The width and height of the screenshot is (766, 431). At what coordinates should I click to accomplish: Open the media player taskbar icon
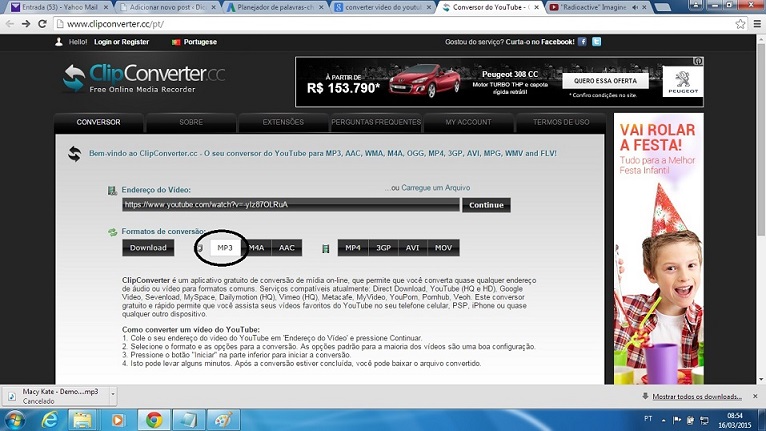[x=117, y=420]
